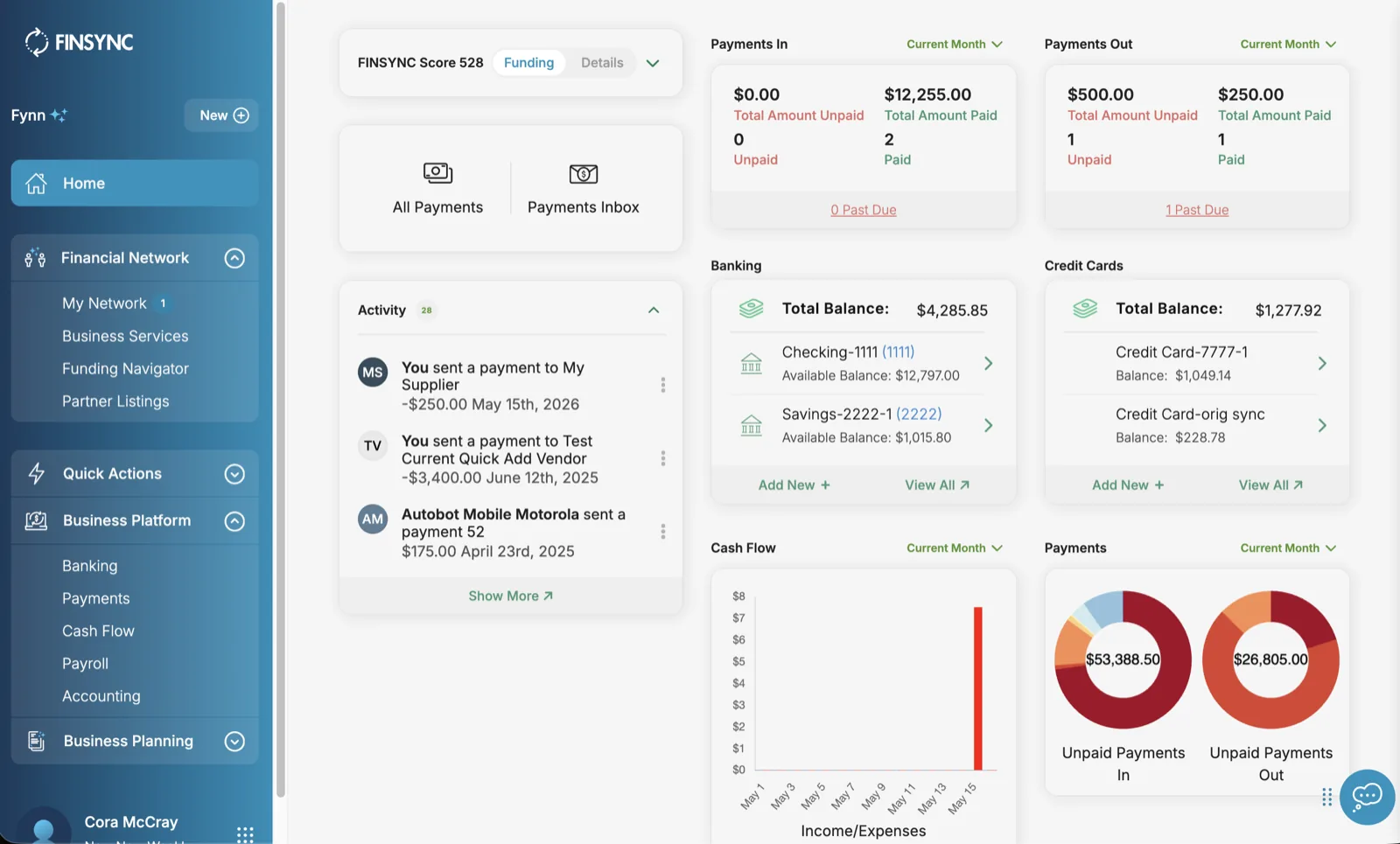Click Show More in Activity

coord(511,596)
